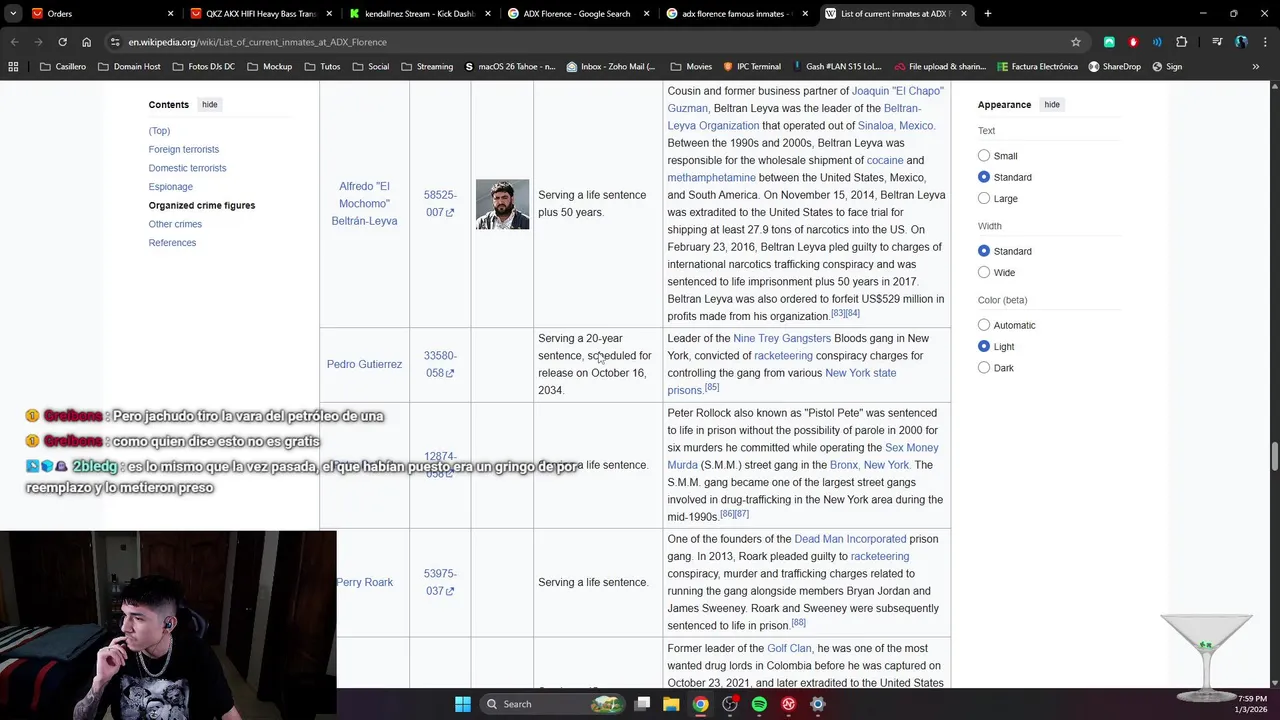
Task: Jump to Domestic terrorists section
Action: 188,168
